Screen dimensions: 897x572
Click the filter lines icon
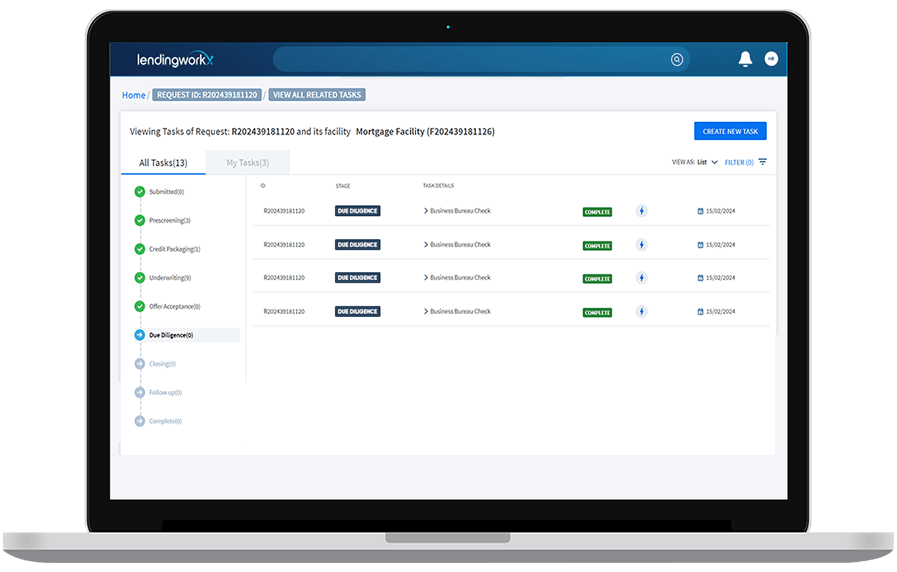pos(763,162)
